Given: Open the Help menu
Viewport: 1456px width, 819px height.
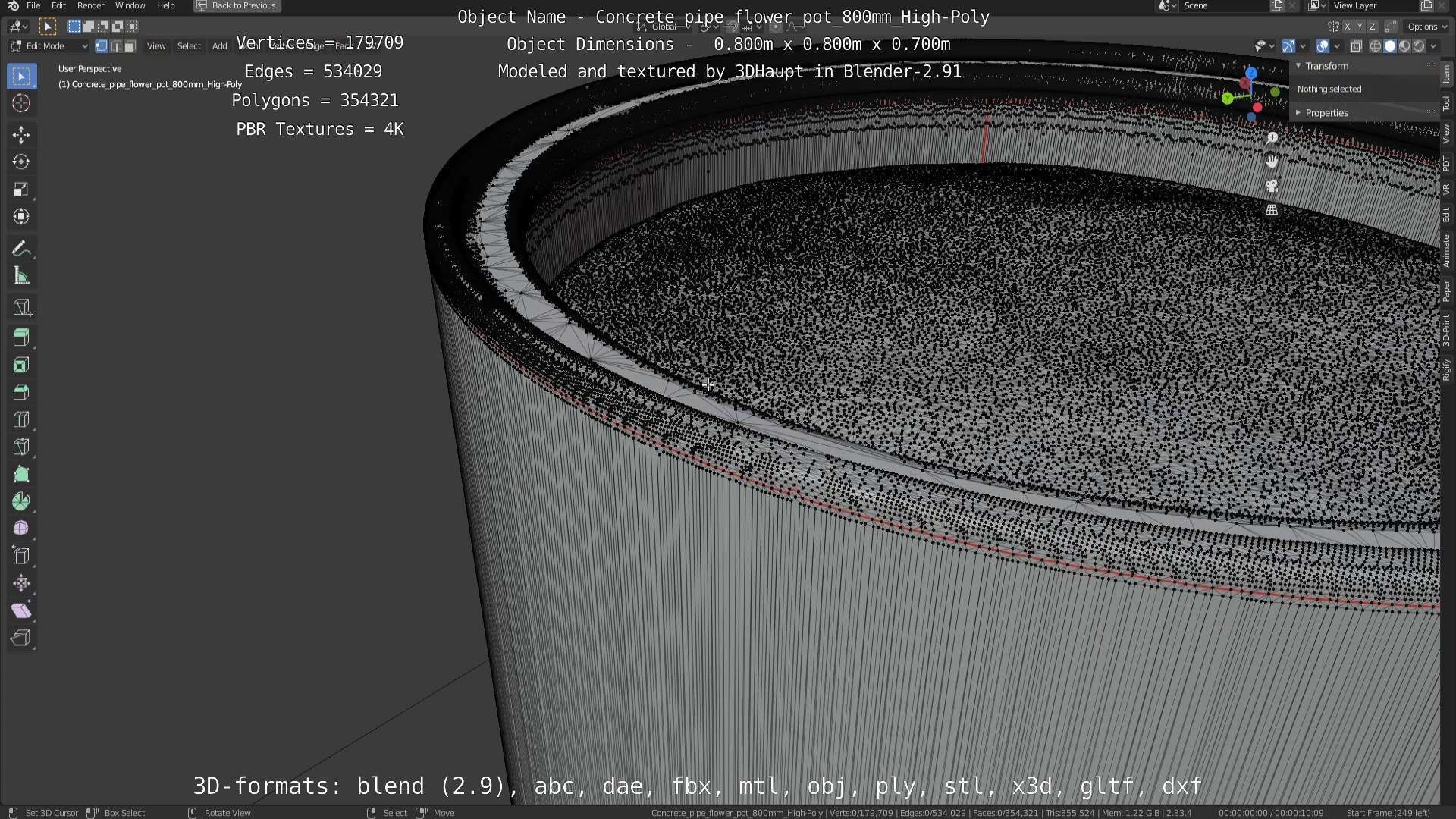Looking at the screenshot, I should (x=165, y=5).
